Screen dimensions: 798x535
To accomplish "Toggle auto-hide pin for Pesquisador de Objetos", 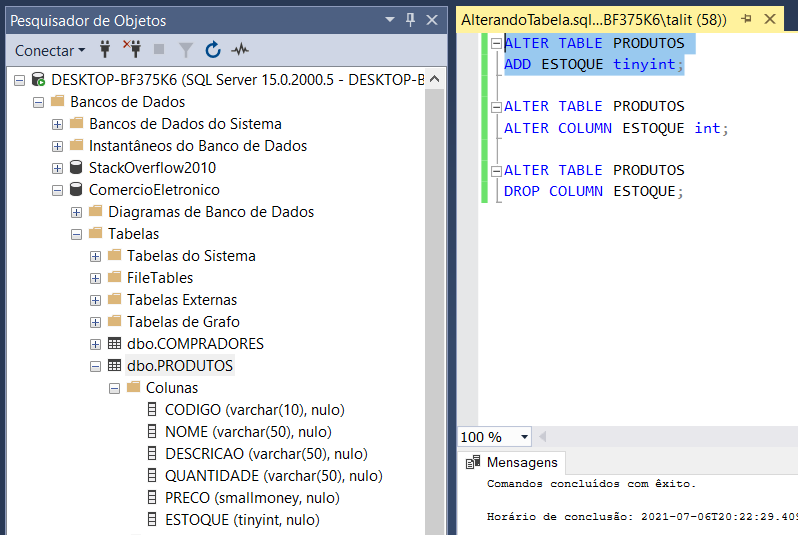I will tap(410, 20).
